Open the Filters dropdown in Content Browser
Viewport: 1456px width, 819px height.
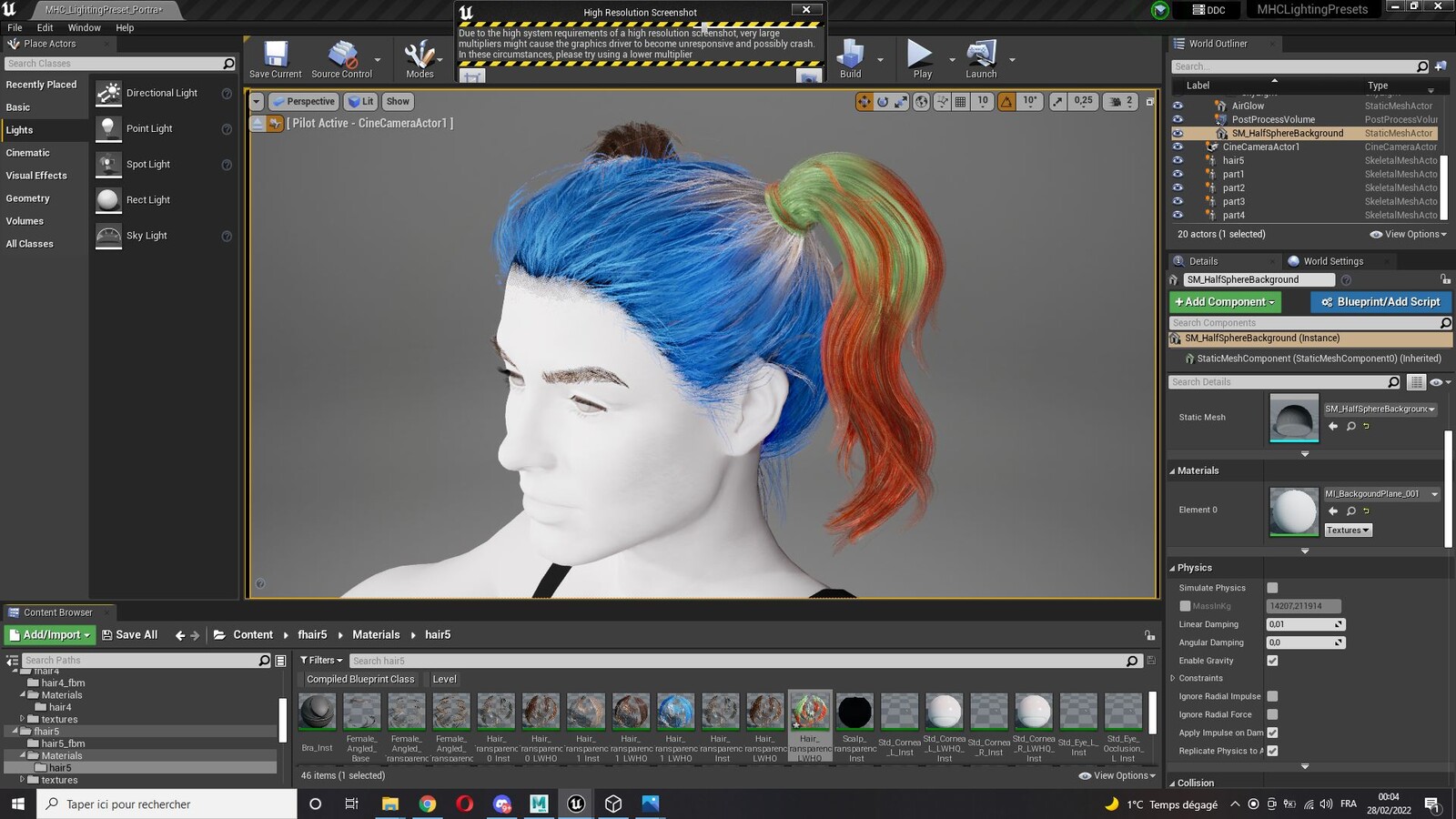[321, 661]
